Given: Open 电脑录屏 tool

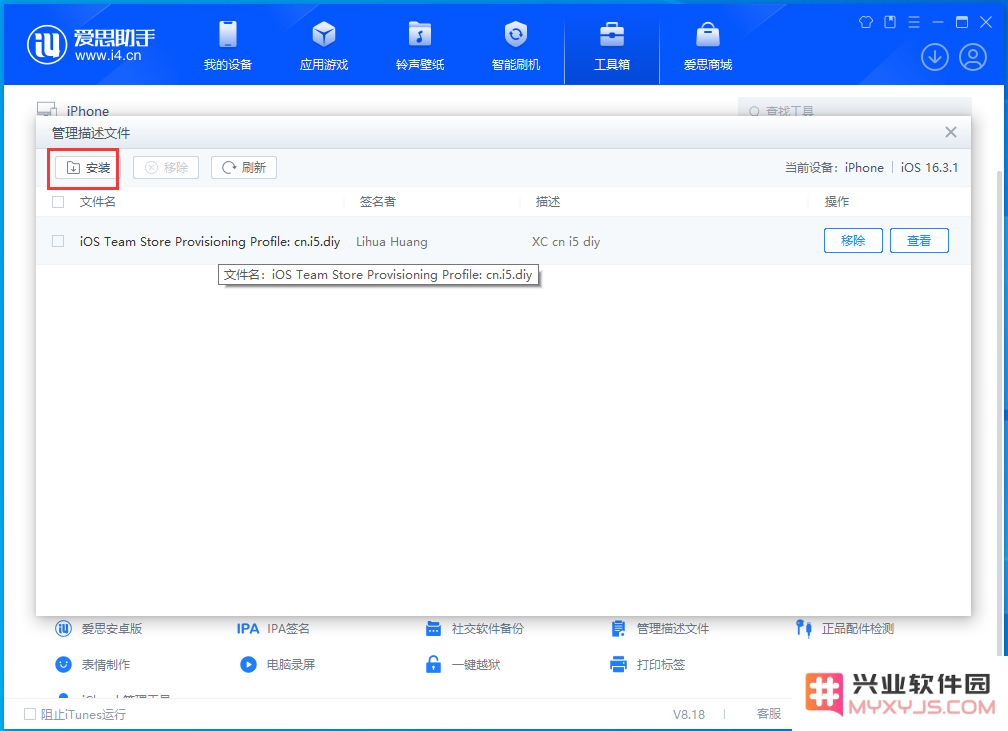Looking at the screenshot, I should (x=278, y=664).
